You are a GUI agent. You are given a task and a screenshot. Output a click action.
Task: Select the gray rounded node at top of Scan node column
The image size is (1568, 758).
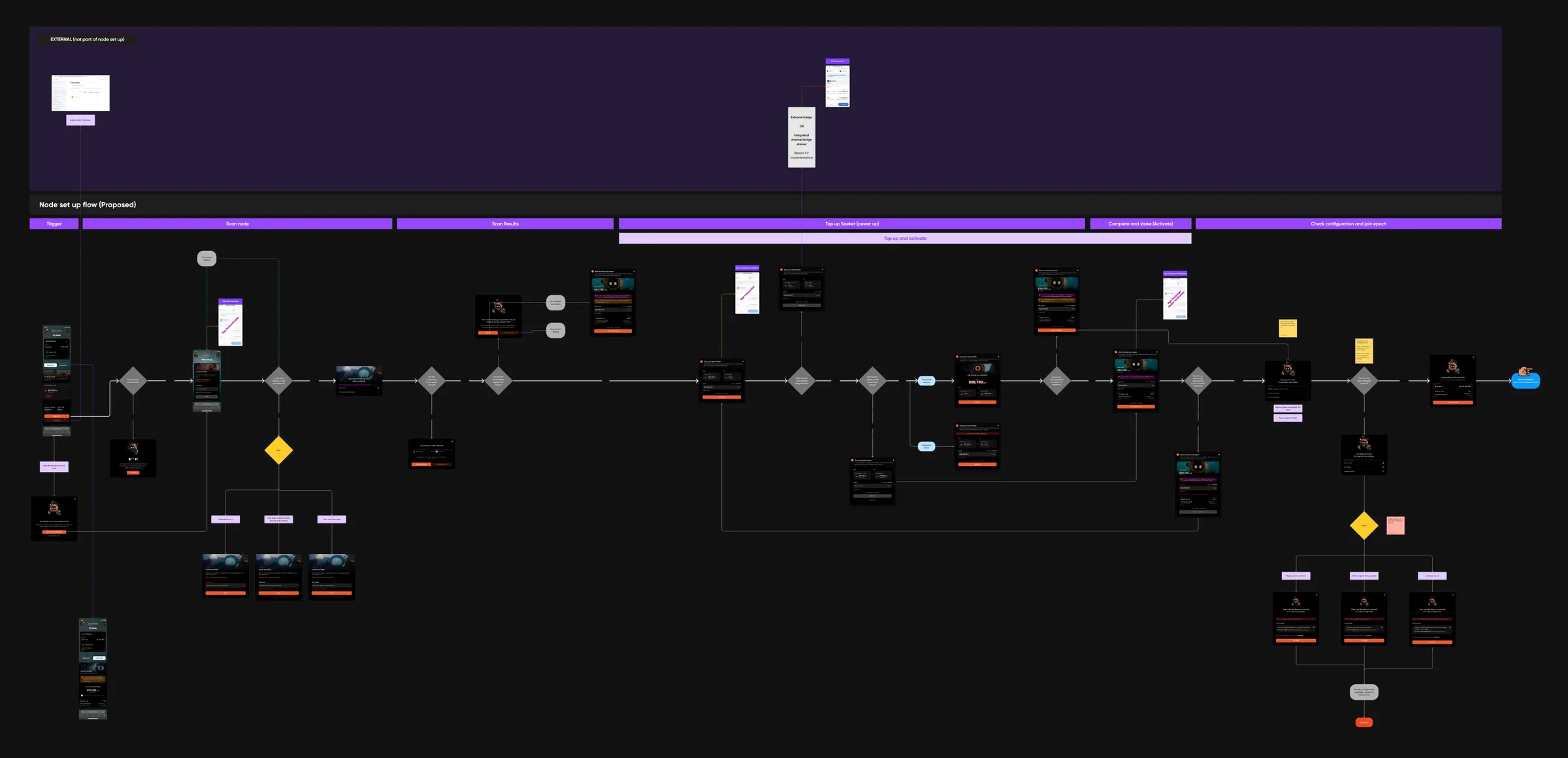[x=207, y=258]
